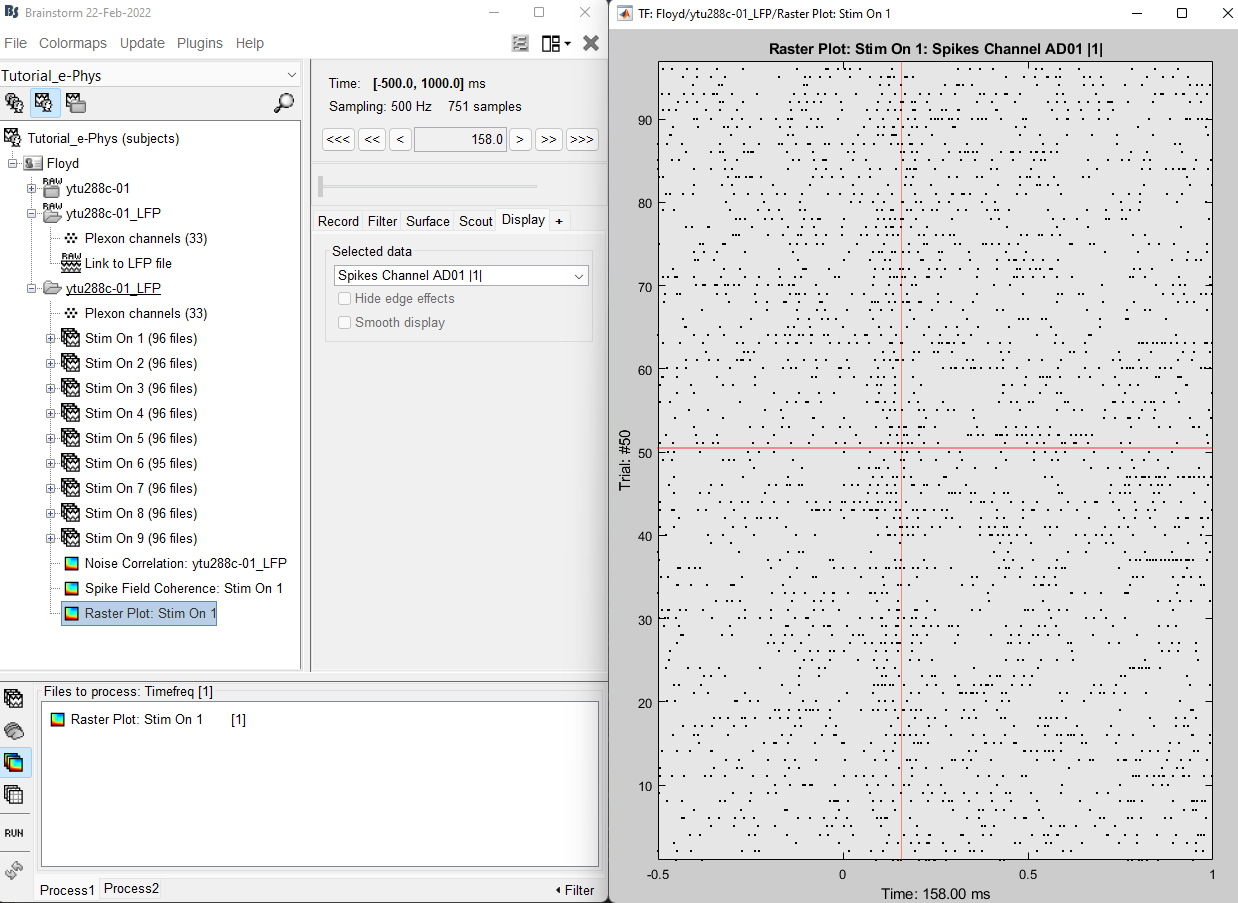Open the database search magnifier
The image size is (1238, 903).
pyautogui.click(x=284, y=103)
